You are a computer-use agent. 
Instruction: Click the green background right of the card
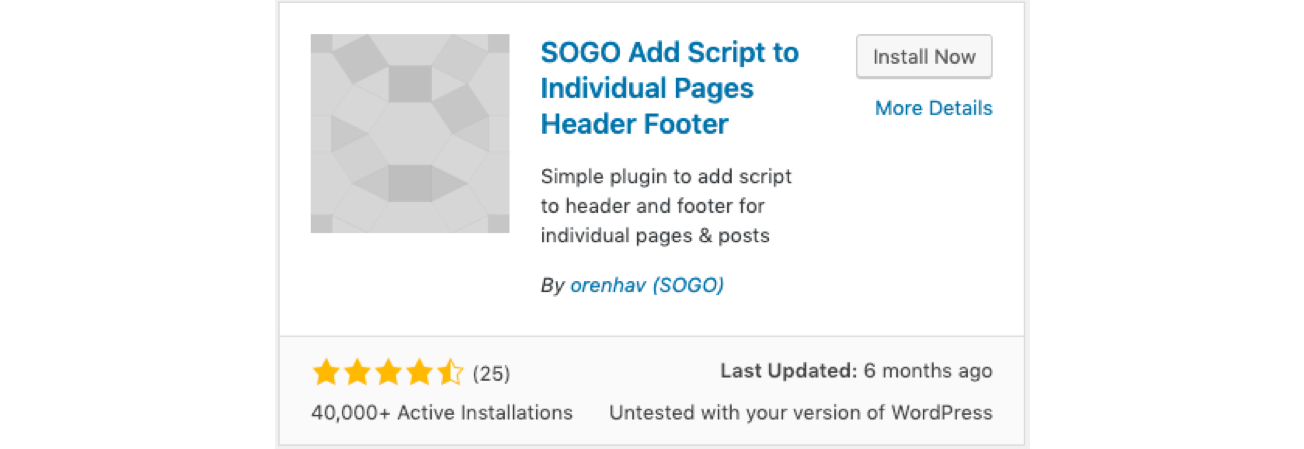1166,224
